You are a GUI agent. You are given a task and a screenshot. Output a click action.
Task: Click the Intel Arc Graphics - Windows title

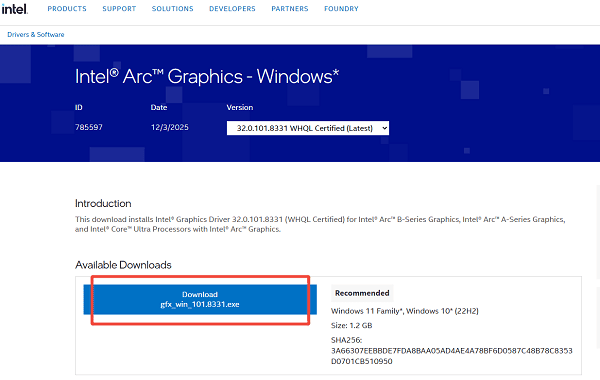(207, 77)
